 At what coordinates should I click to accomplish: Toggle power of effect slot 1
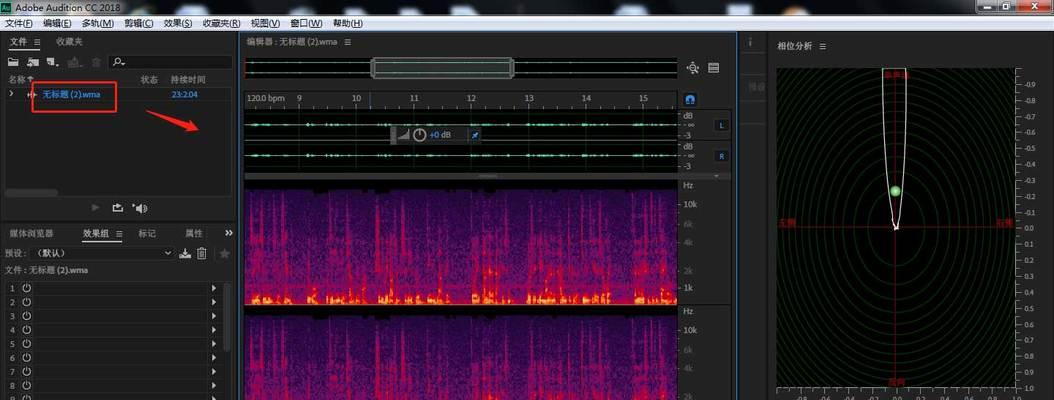pos(27,288)
